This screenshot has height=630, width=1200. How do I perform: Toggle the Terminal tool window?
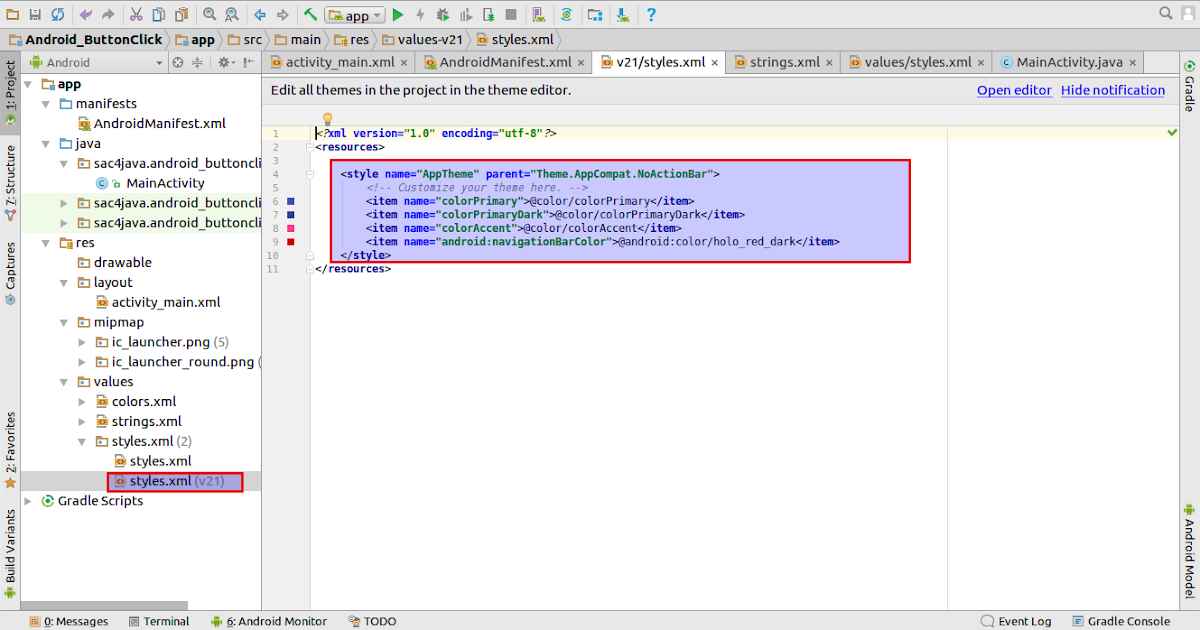click(157, 621)
